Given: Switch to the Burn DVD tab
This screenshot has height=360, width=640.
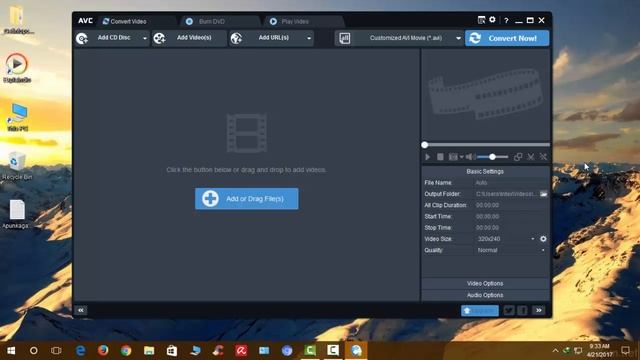Looking at the screenshot, I should tap(211, 21).
